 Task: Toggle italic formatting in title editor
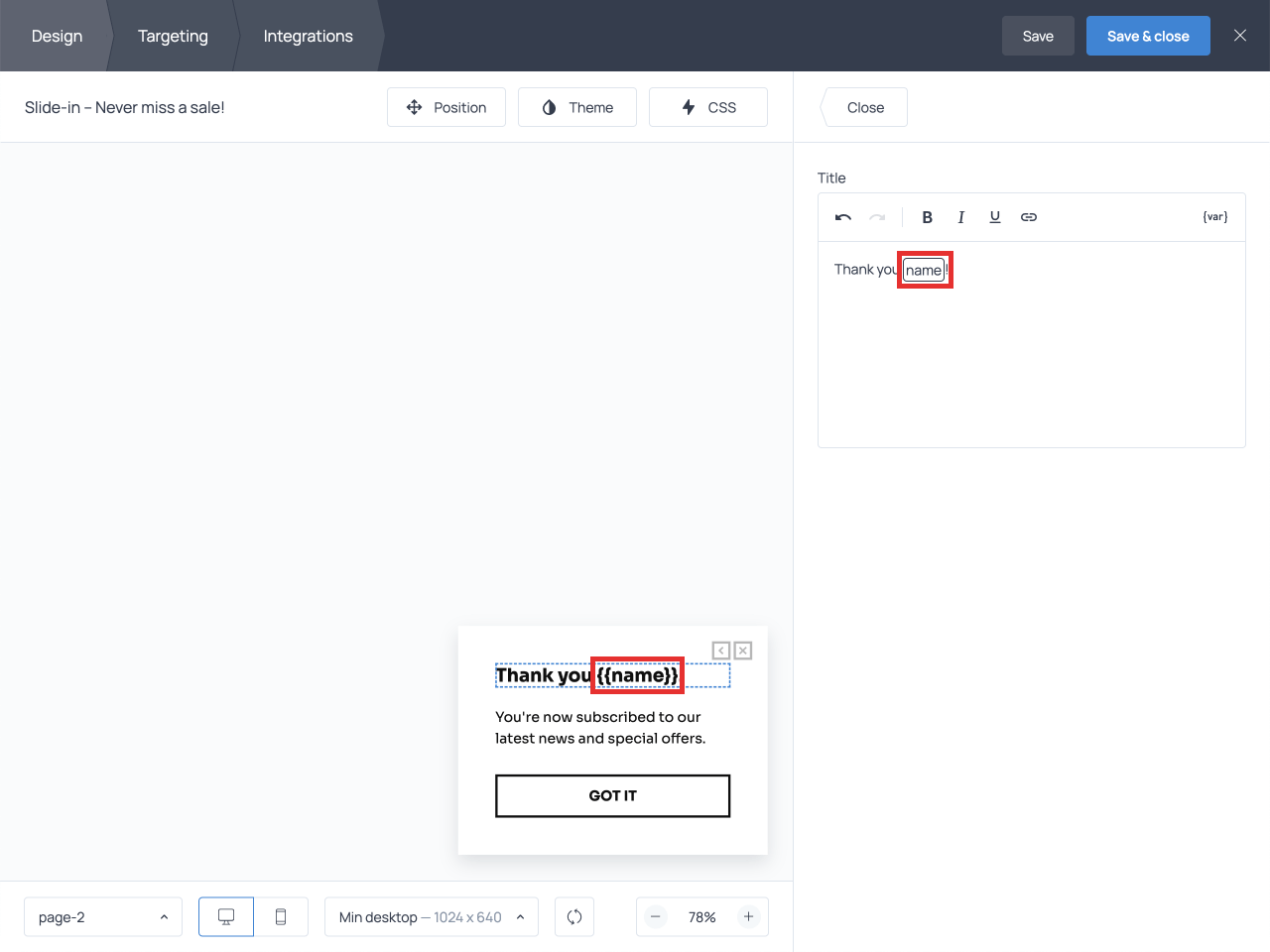coord(960,217)
